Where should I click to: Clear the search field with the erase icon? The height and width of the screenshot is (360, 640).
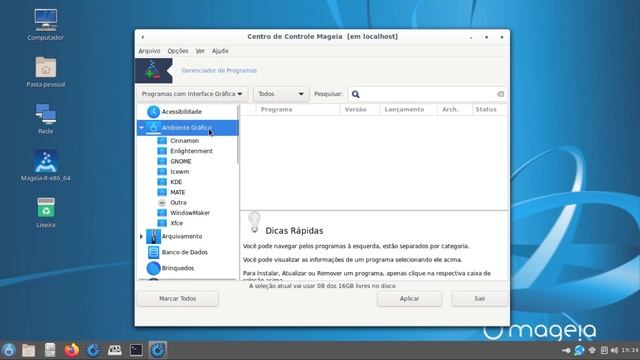(500, 94)
